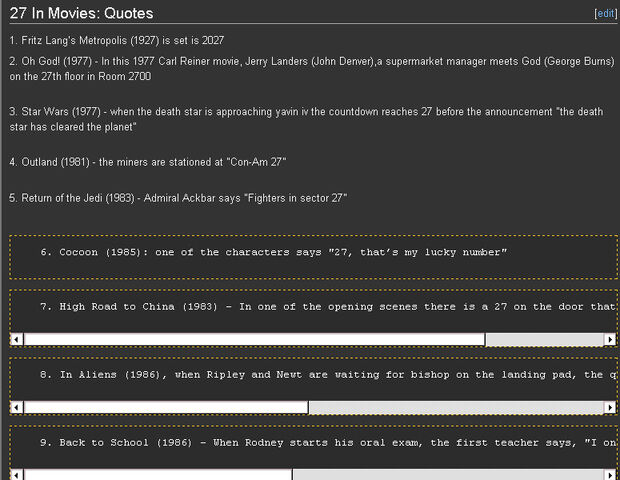The width and height of the screenshot is (620, 480).
Task: Click scrollbar thumb under High Road to China entry
Action: click(254, 339)
